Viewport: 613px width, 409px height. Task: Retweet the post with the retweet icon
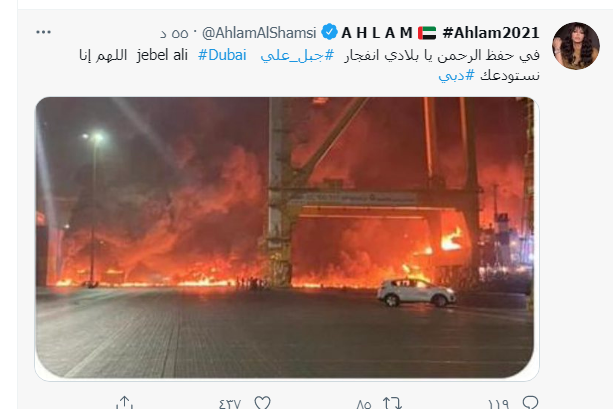click(x=392, y=403)
